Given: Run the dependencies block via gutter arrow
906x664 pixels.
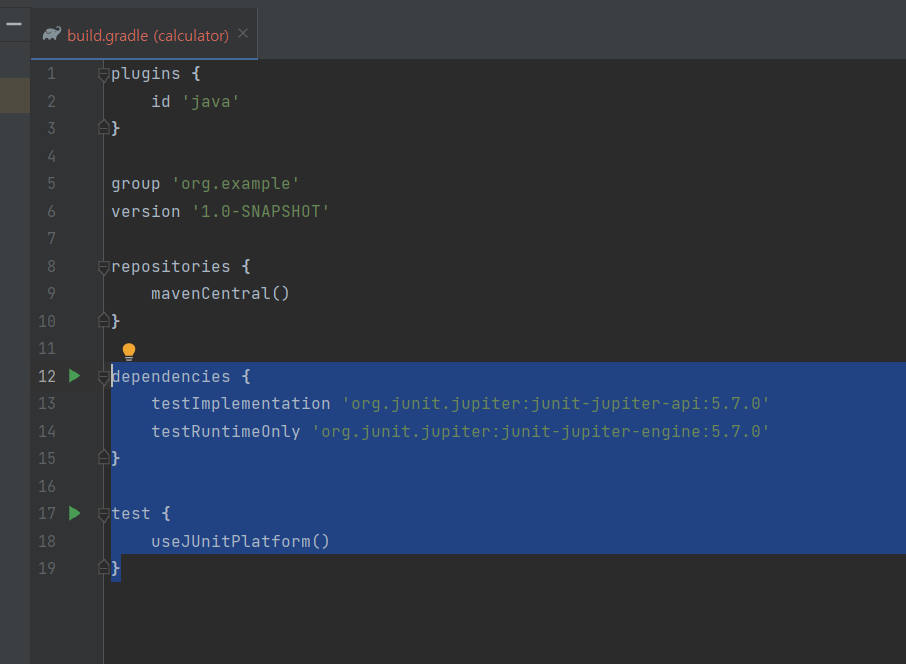Looking at the screenshot, I should click(75, 376).
